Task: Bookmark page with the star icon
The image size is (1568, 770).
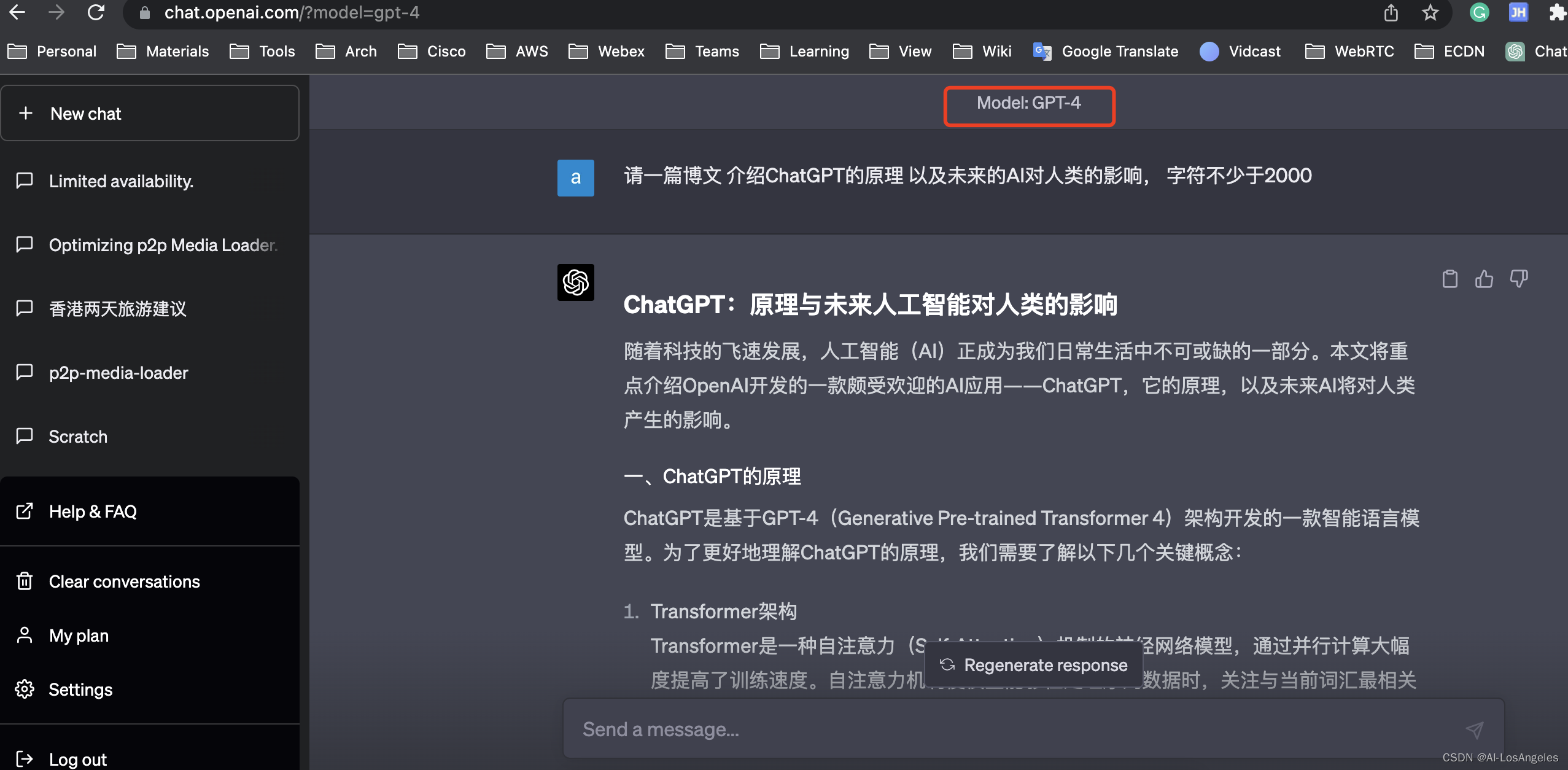Action: click(x=1430, y=13)
